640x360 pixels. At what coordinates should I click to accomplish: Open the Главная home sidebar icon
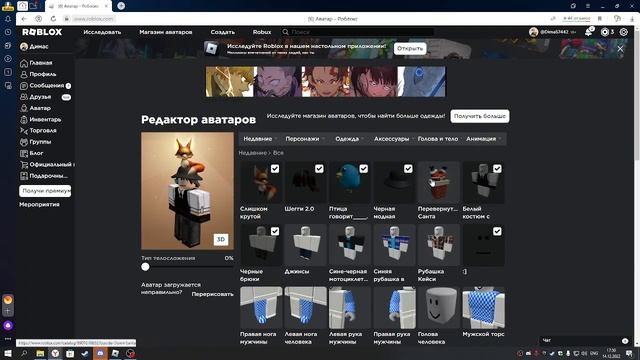click(x=24, y=63)
